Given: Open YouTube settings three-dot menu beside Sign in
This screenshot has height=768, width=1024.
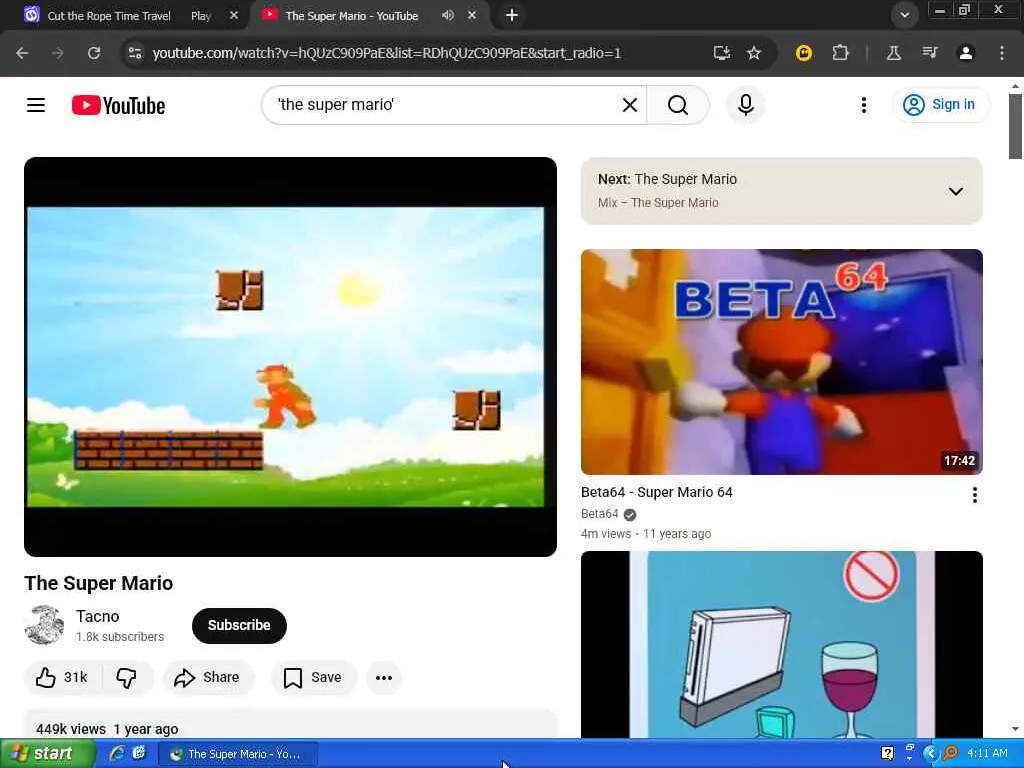Looking at the screenshot, I should tap(863, 104).
